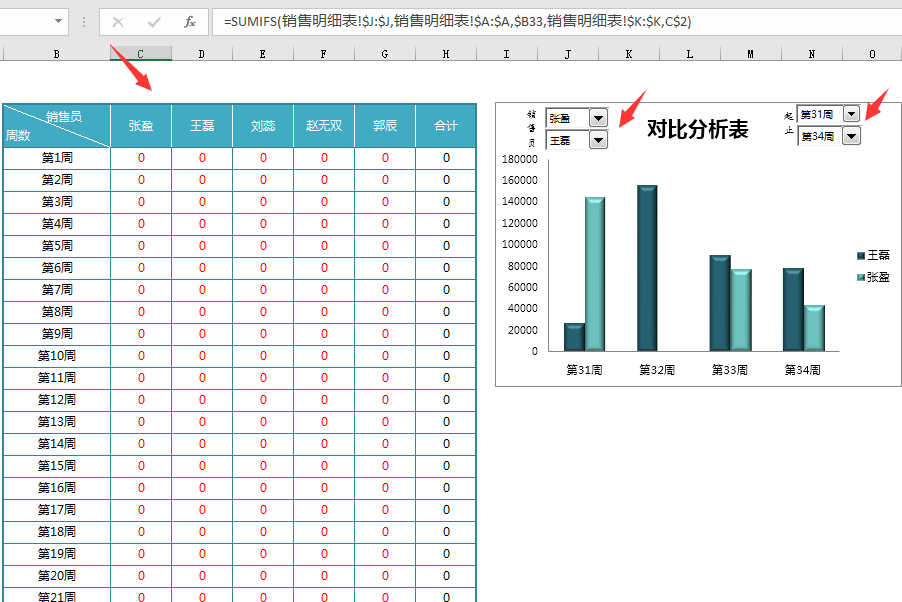This screenshot has height=602, width=902.
Task: Select column D header
Action: pos(201,54)
